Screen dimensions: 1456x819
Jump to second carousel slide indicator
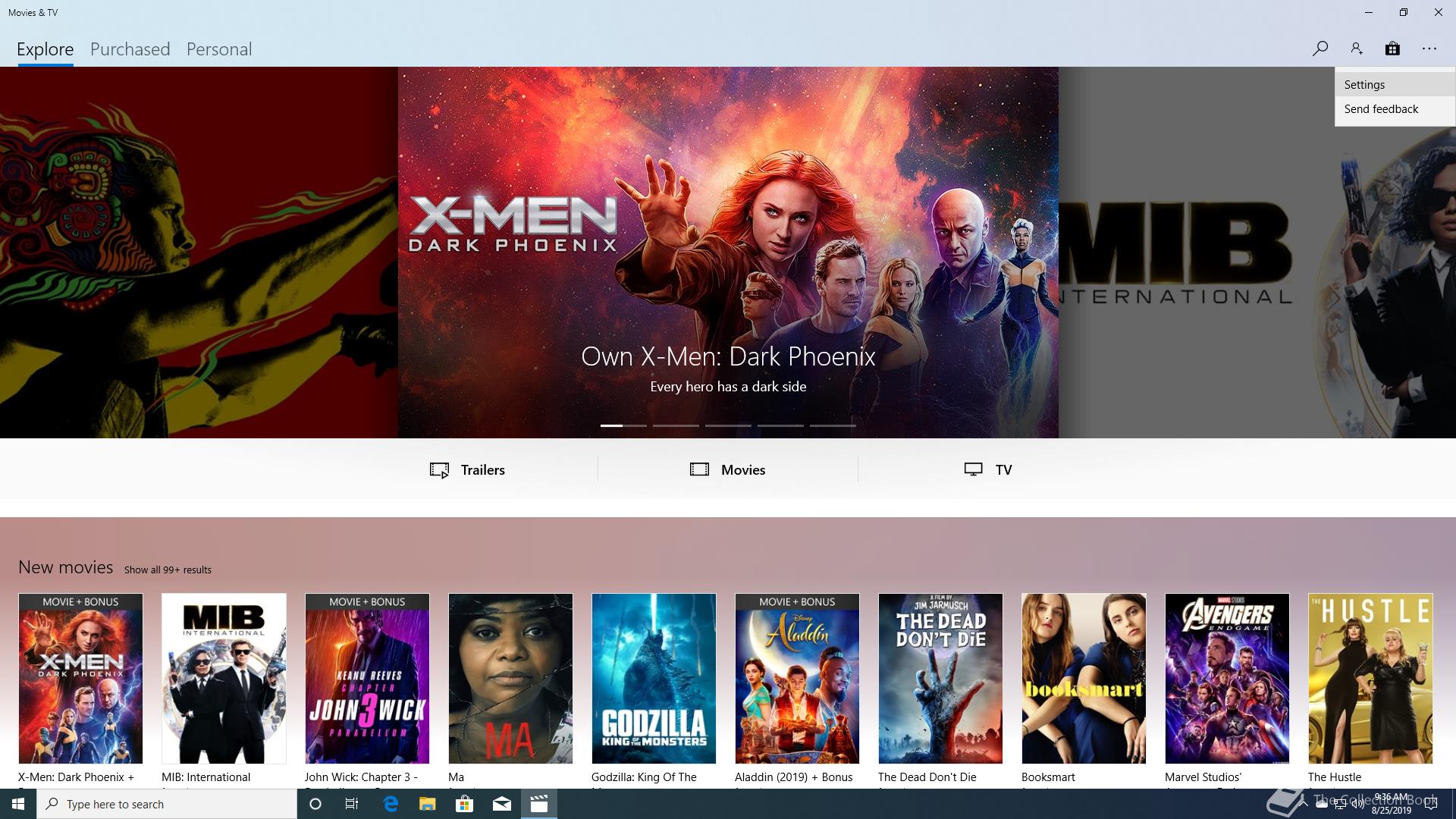click(x=676, y=425)
